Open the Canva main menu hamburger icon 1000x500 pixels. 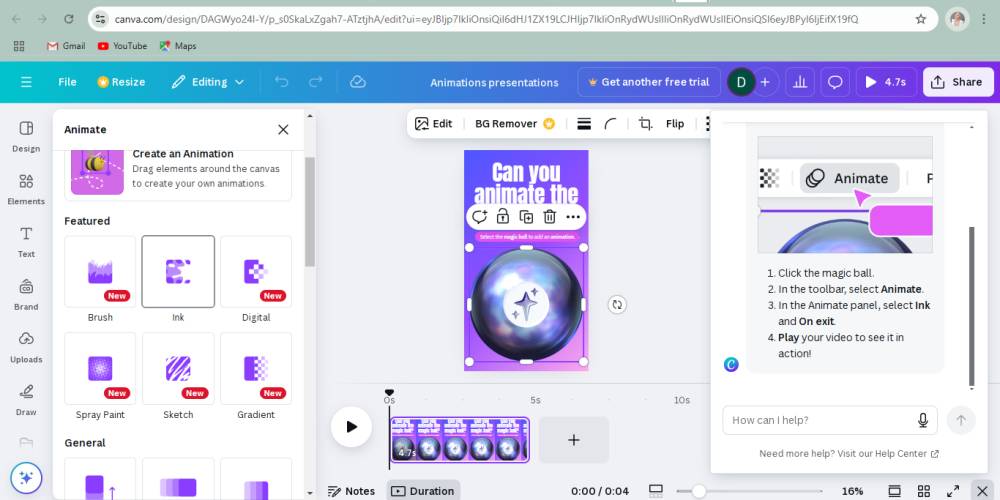pos(26,82)
